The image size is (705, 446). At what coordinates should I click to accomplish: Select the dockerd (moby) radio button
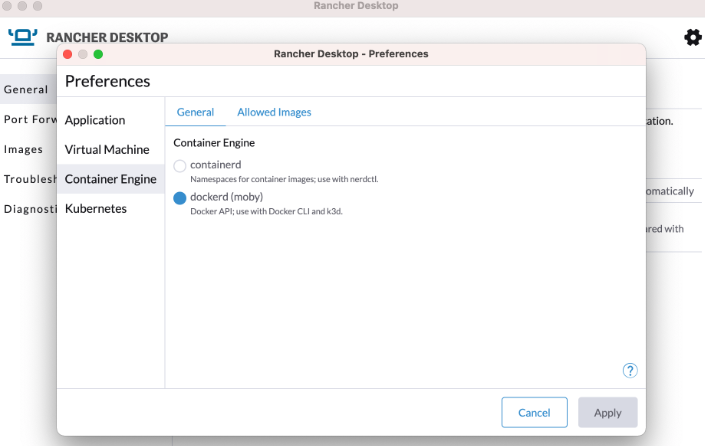(x=180, y=198)
